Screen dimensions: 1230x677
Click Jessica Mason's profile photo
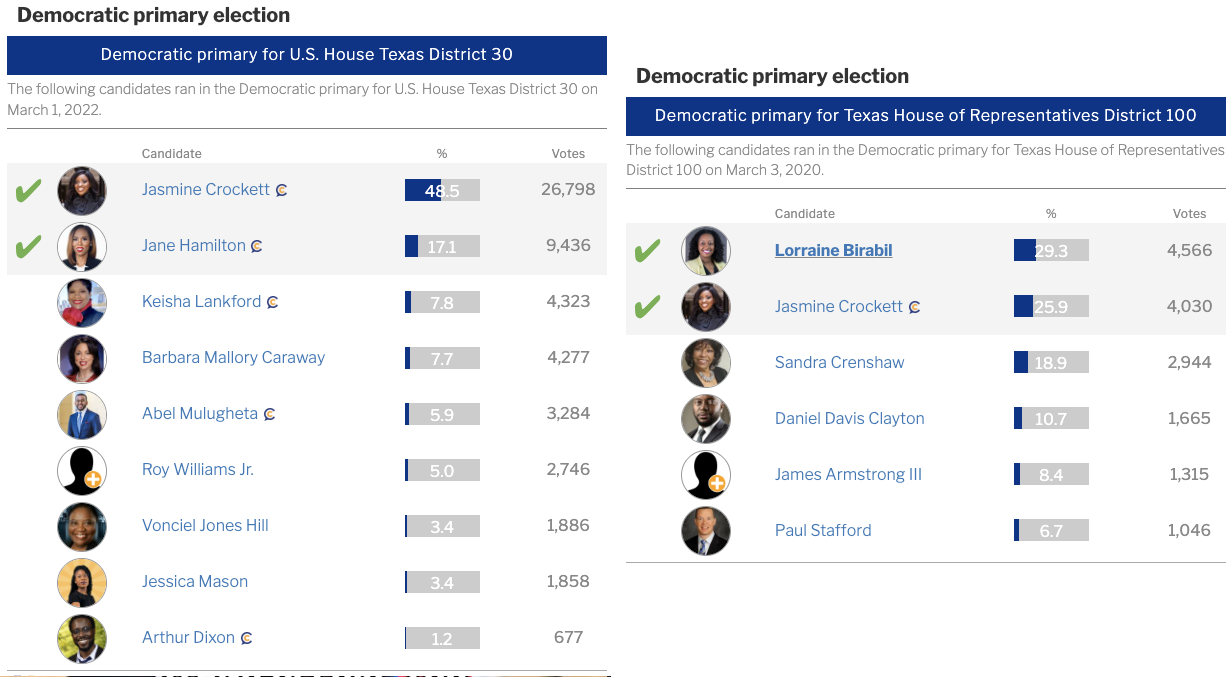[82, 582]
